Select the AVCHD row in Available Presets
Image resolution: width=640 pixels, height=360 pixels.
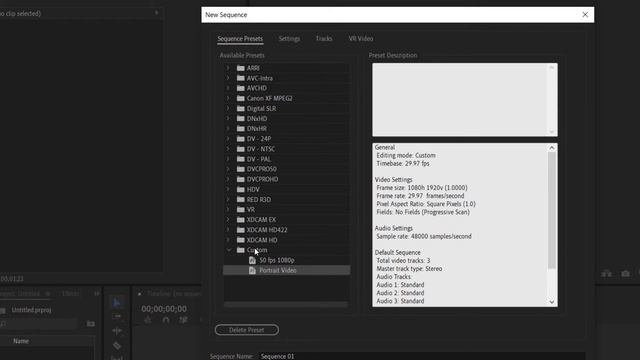[287, 88]
